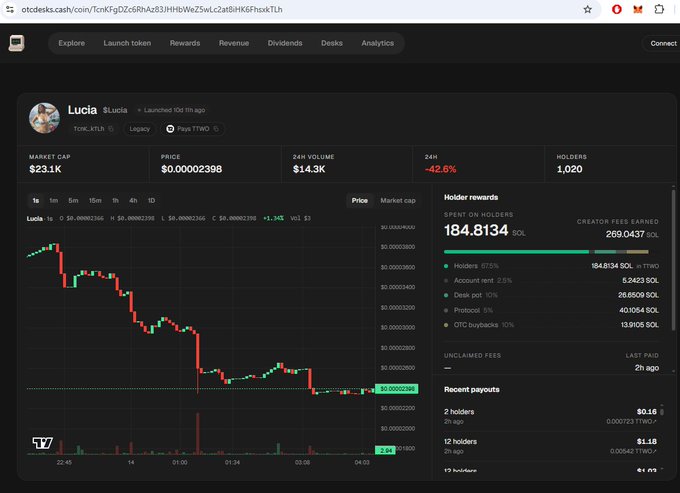
Task: Open external link for $1.18 payout
Action: coord(655,451)
